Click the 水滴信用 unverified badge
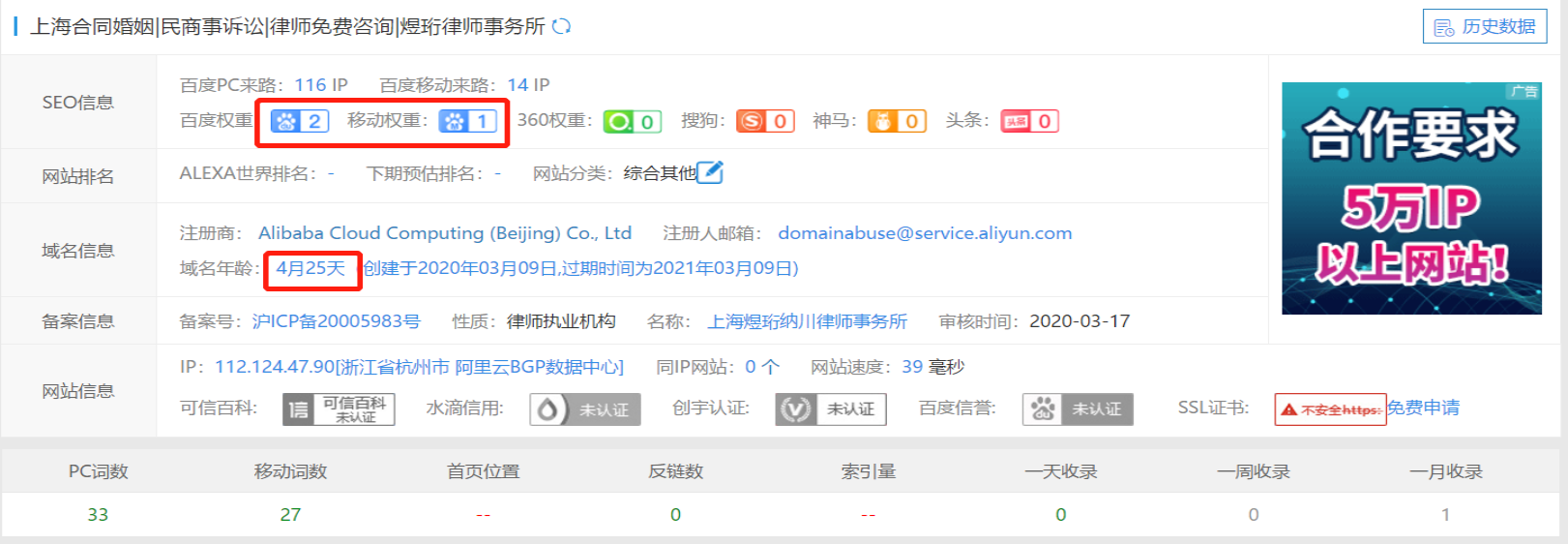 586,409
